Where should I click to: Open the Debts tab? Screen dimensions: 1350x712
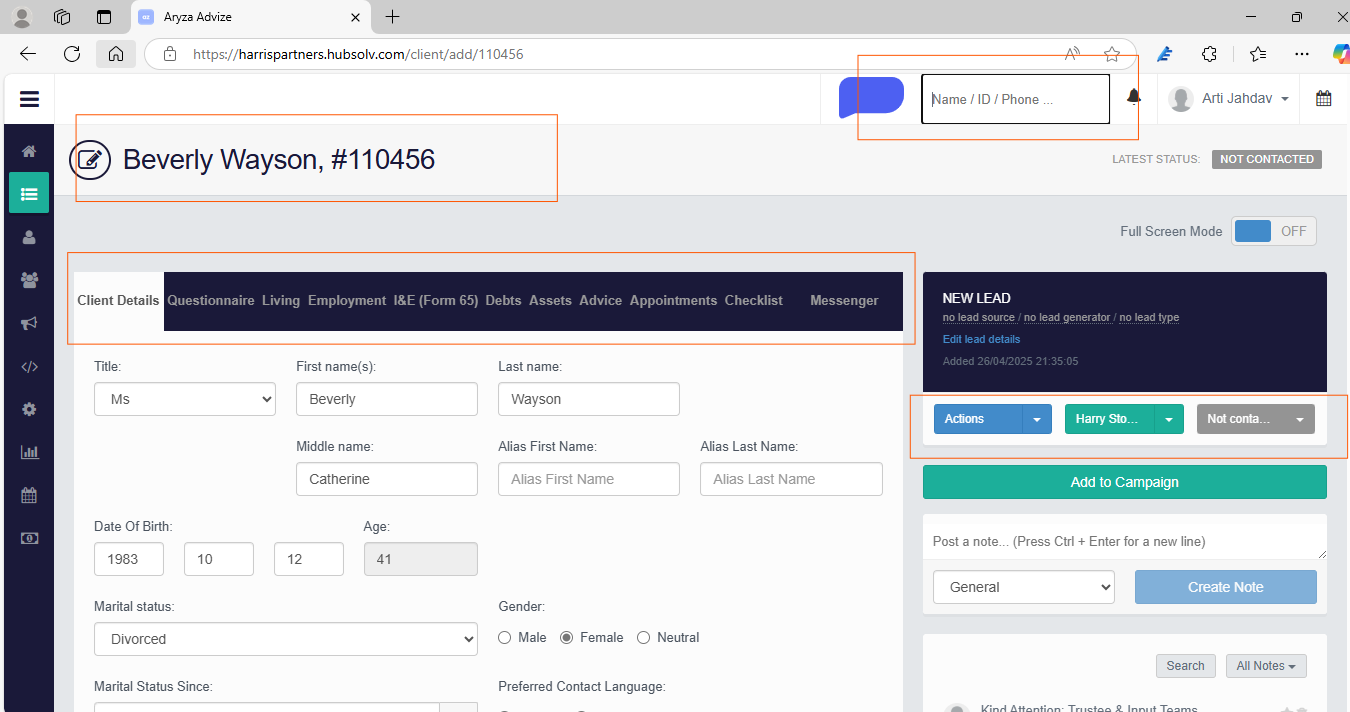pos(503,300)
